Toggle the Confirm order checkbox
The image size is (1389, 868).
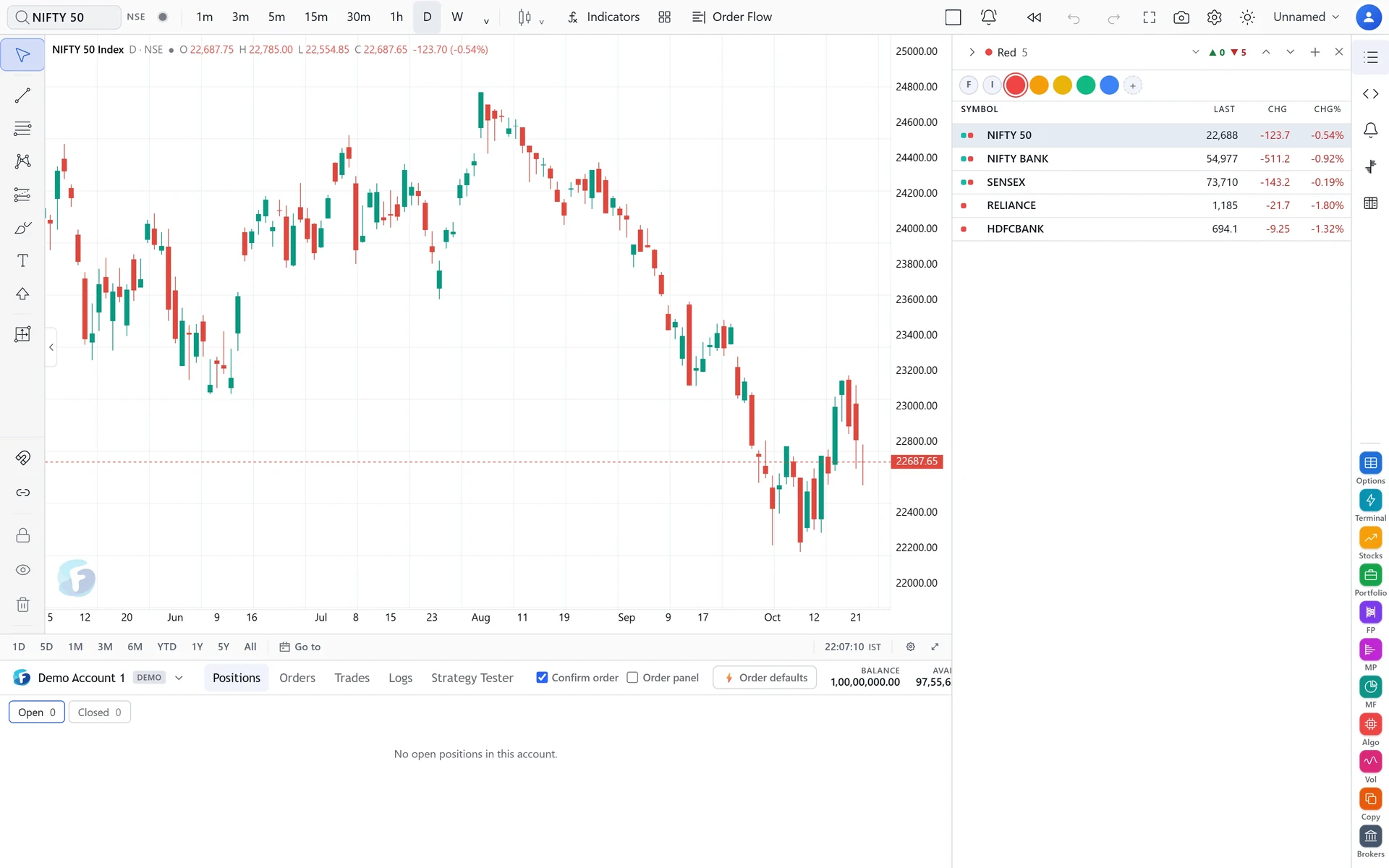pyautogui.click(x=542, y=678)
